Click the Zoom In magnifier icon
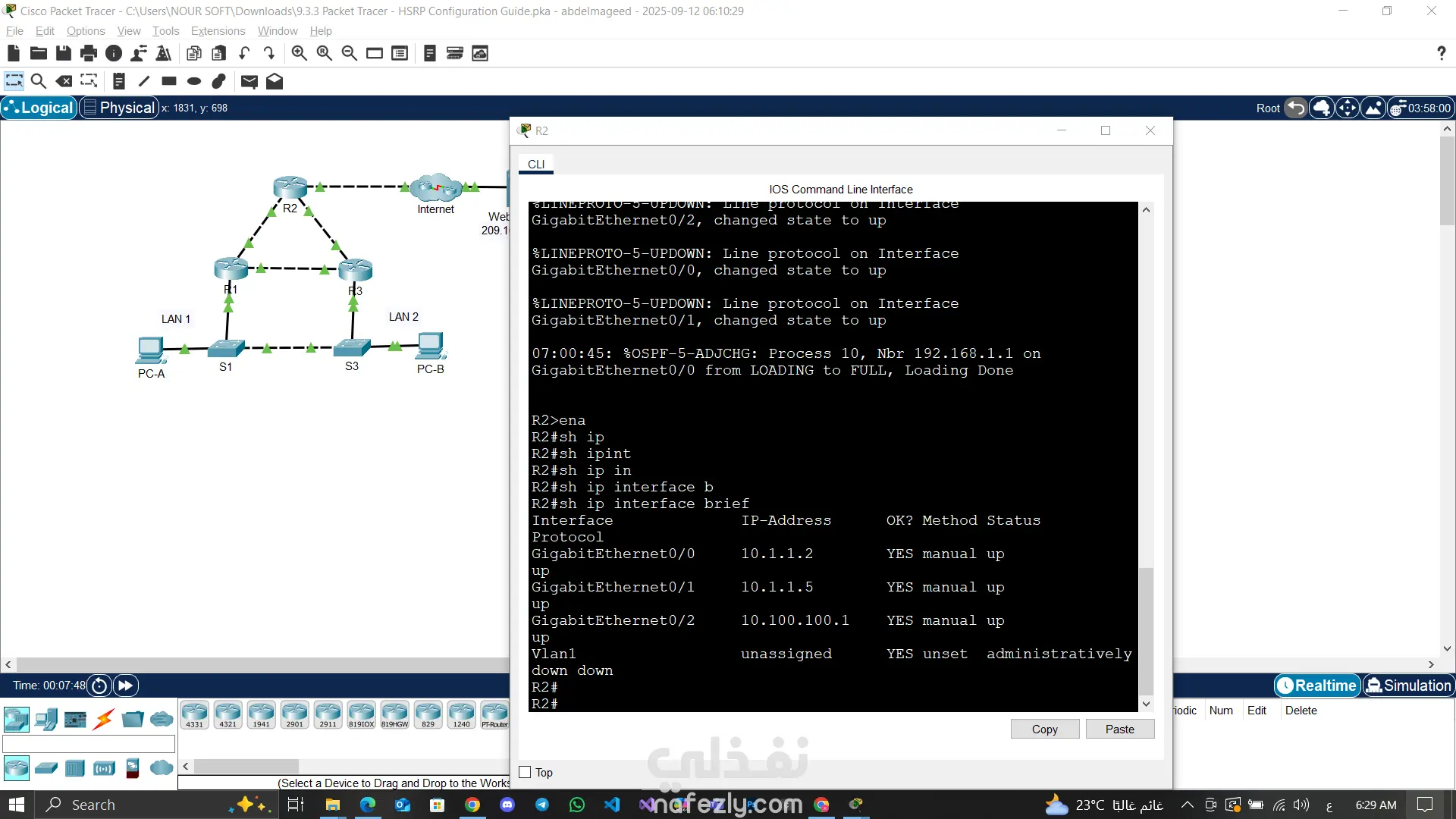 (x=299, y=53)
